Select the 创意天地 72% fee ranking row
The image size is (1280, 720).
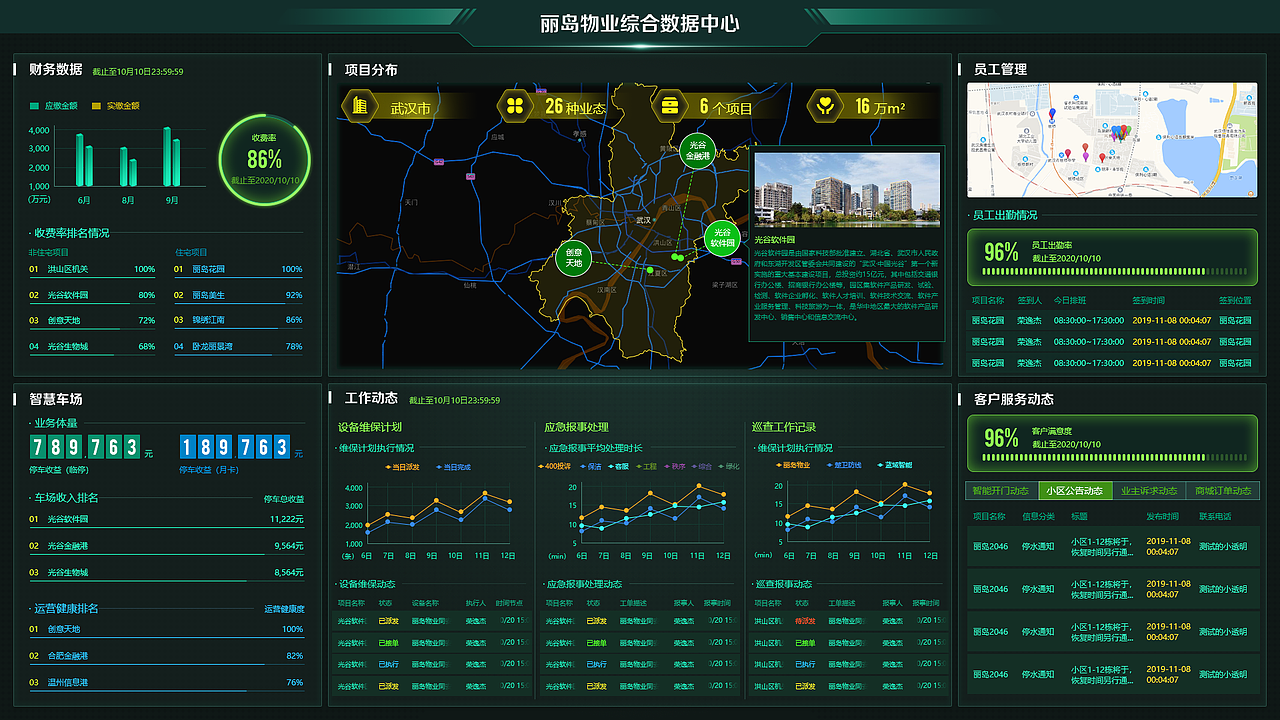coord(92,321)
